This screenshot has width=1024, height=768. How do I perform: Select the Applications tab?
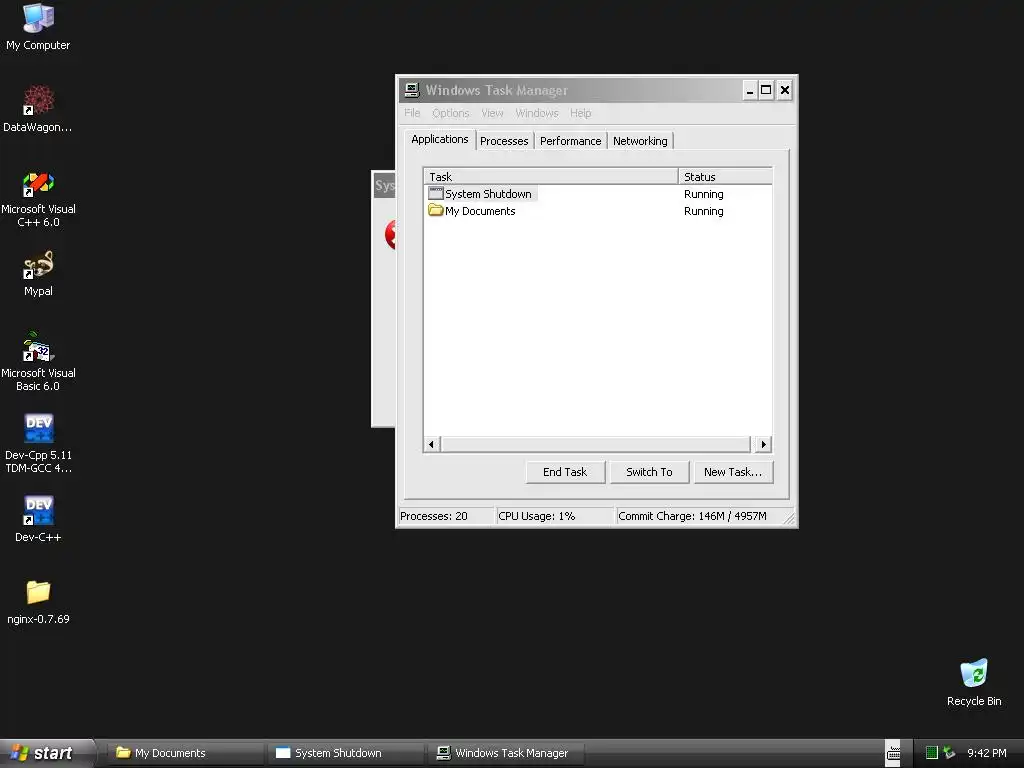pyautogui.click(x=440, y=139)
